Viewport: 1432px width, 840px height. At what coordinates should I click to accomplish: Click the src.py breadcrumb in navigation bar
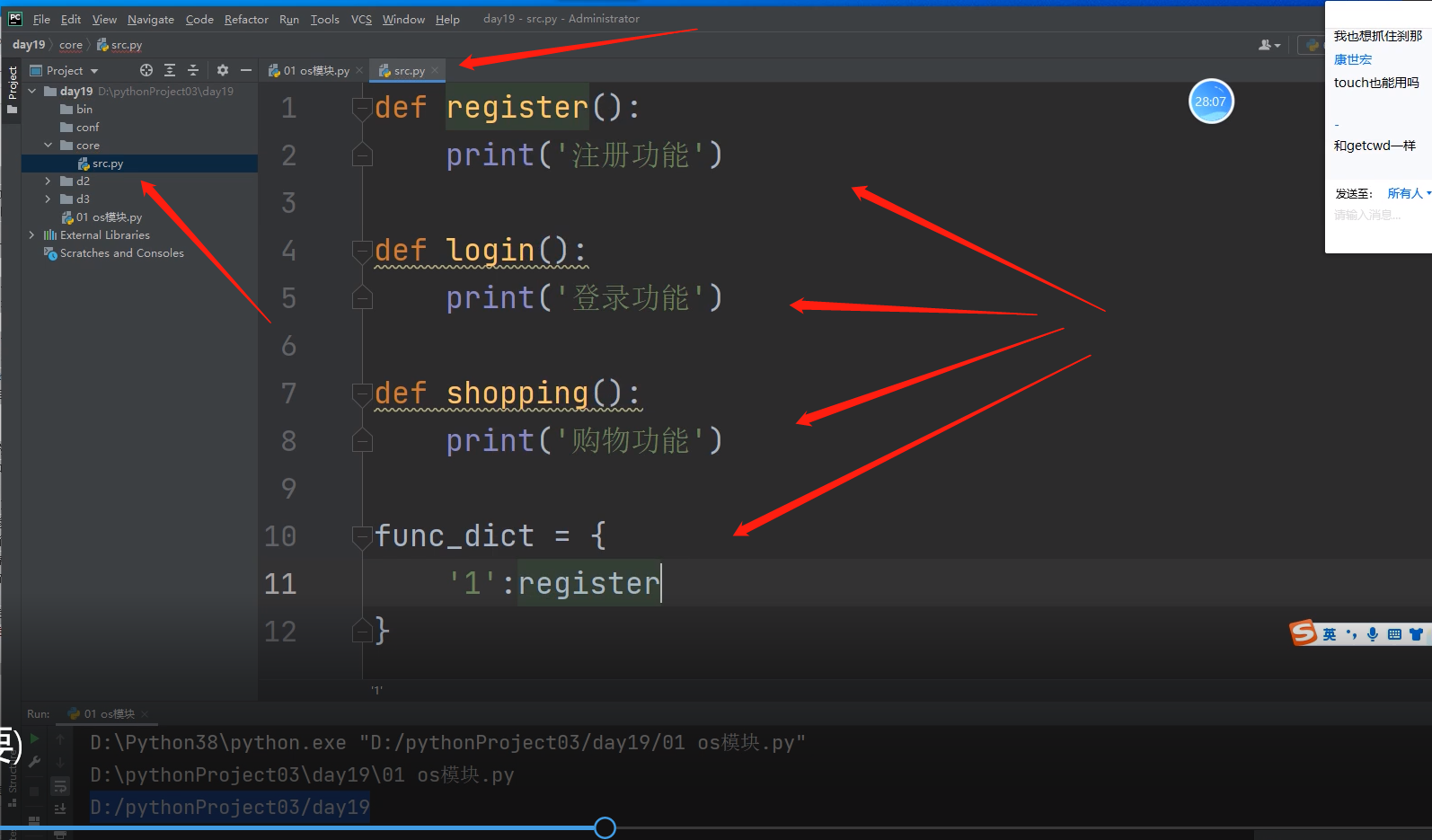[119, 45]
